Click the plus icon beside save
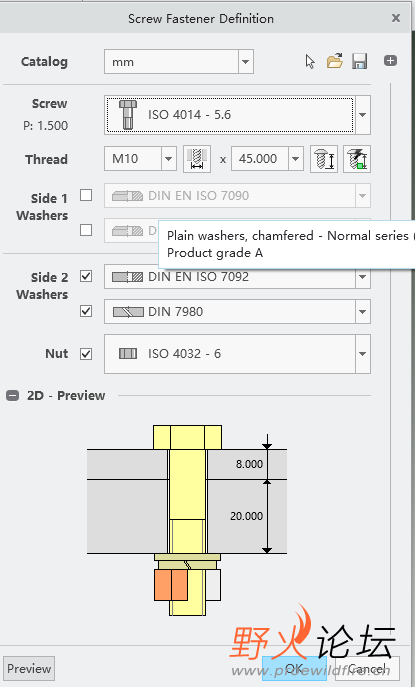This screenshot has width=415, height=687. pyautogui.click(x=390, y=60)
